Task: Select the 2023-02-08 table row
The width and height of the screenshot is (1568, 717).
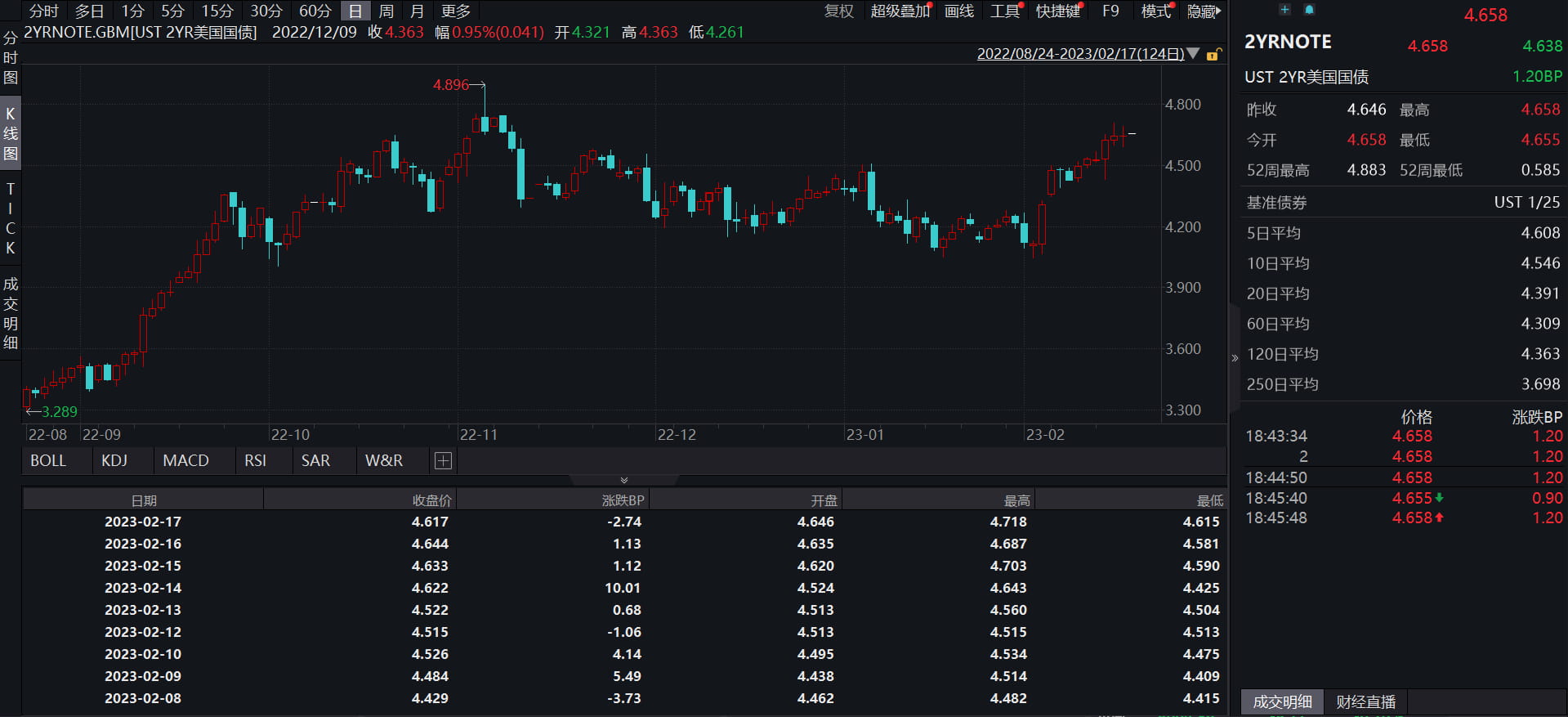Action: (x=624, y=698)
